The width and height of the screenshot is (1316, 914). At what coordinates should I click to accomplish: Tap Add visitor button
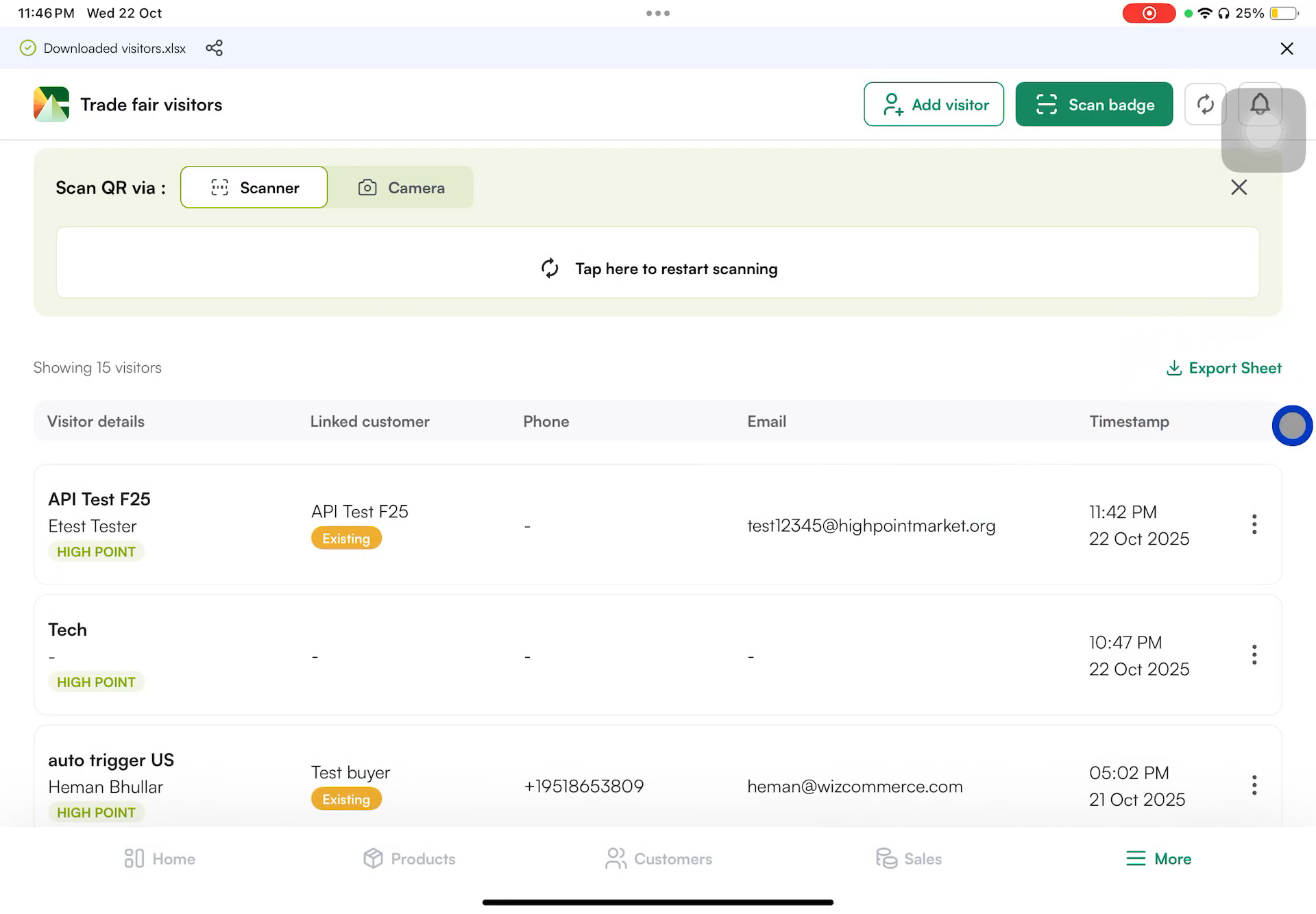click(x=934, y=104)
